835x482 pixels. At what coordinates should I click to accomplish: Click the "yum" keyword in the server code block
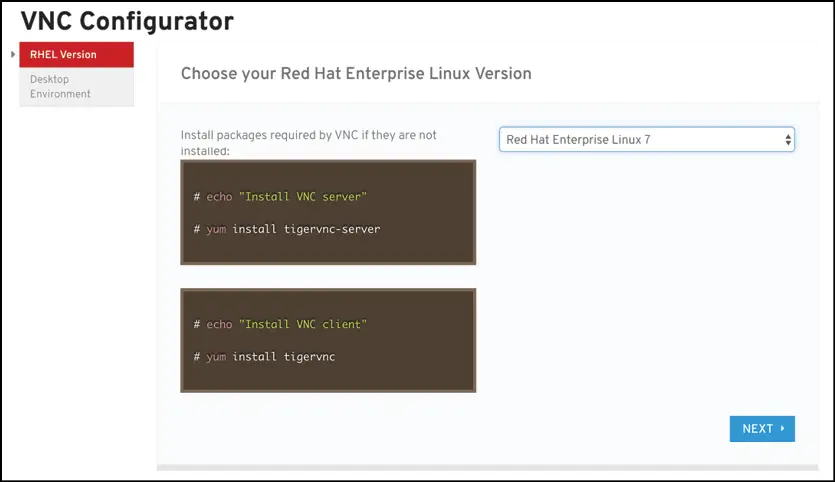click(x=217, y=229)
